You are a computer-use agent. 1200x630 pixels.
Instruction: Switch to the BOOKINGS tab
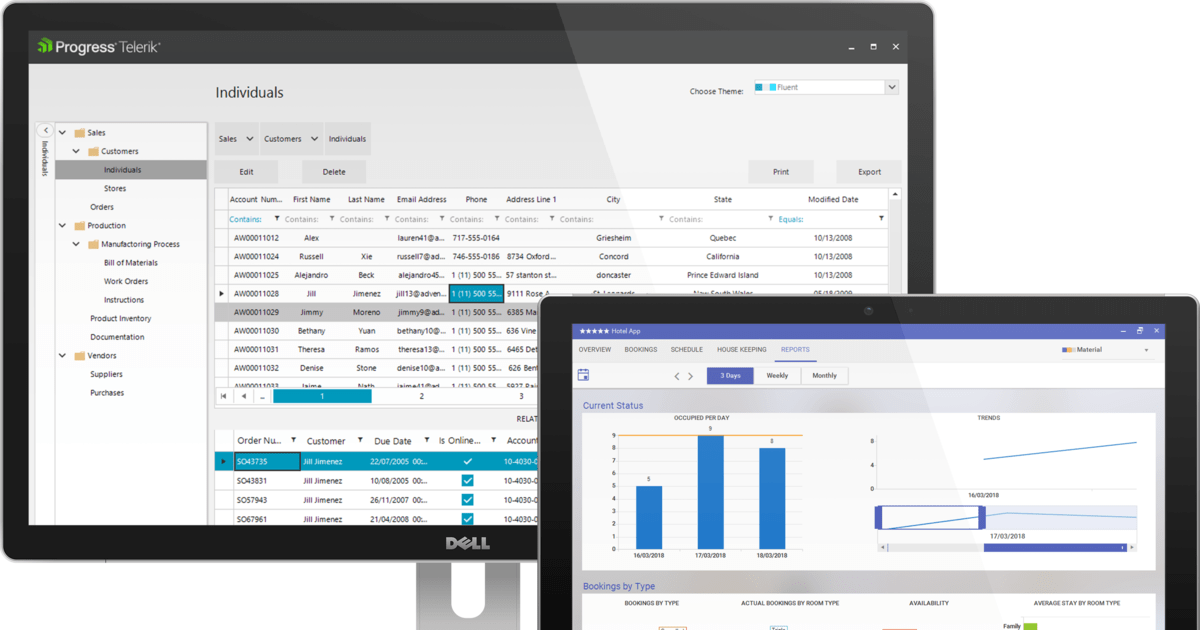640,349
